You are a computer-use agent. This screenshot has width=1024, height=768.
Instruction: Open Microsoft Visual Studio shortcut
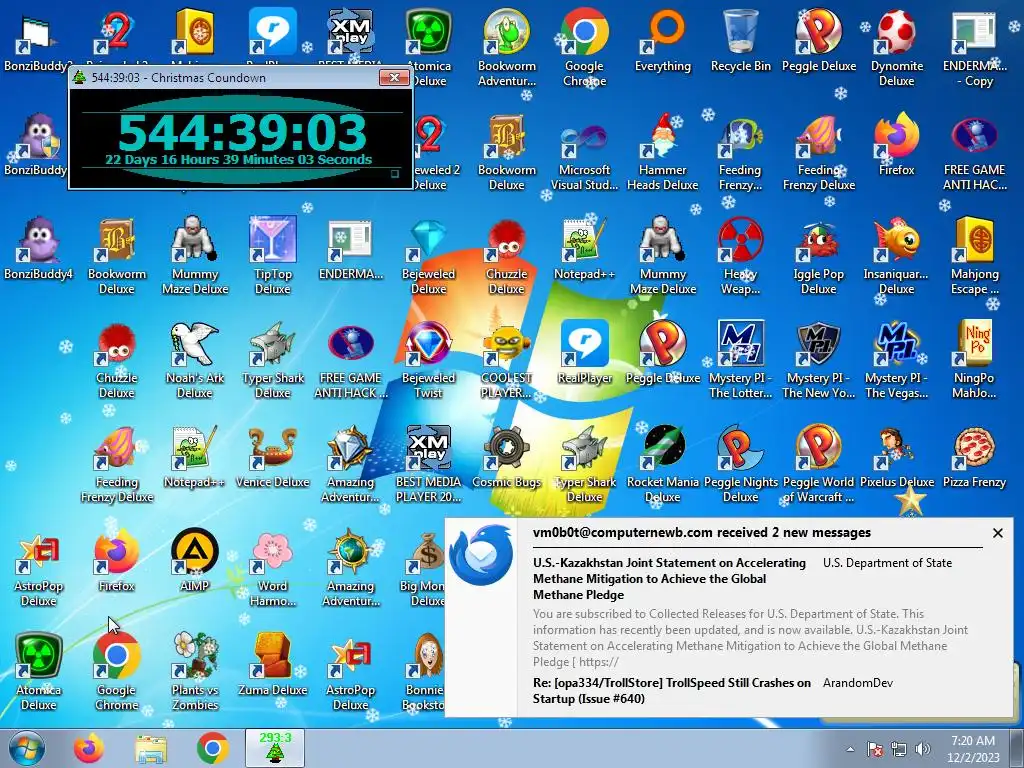pos(584,152)
